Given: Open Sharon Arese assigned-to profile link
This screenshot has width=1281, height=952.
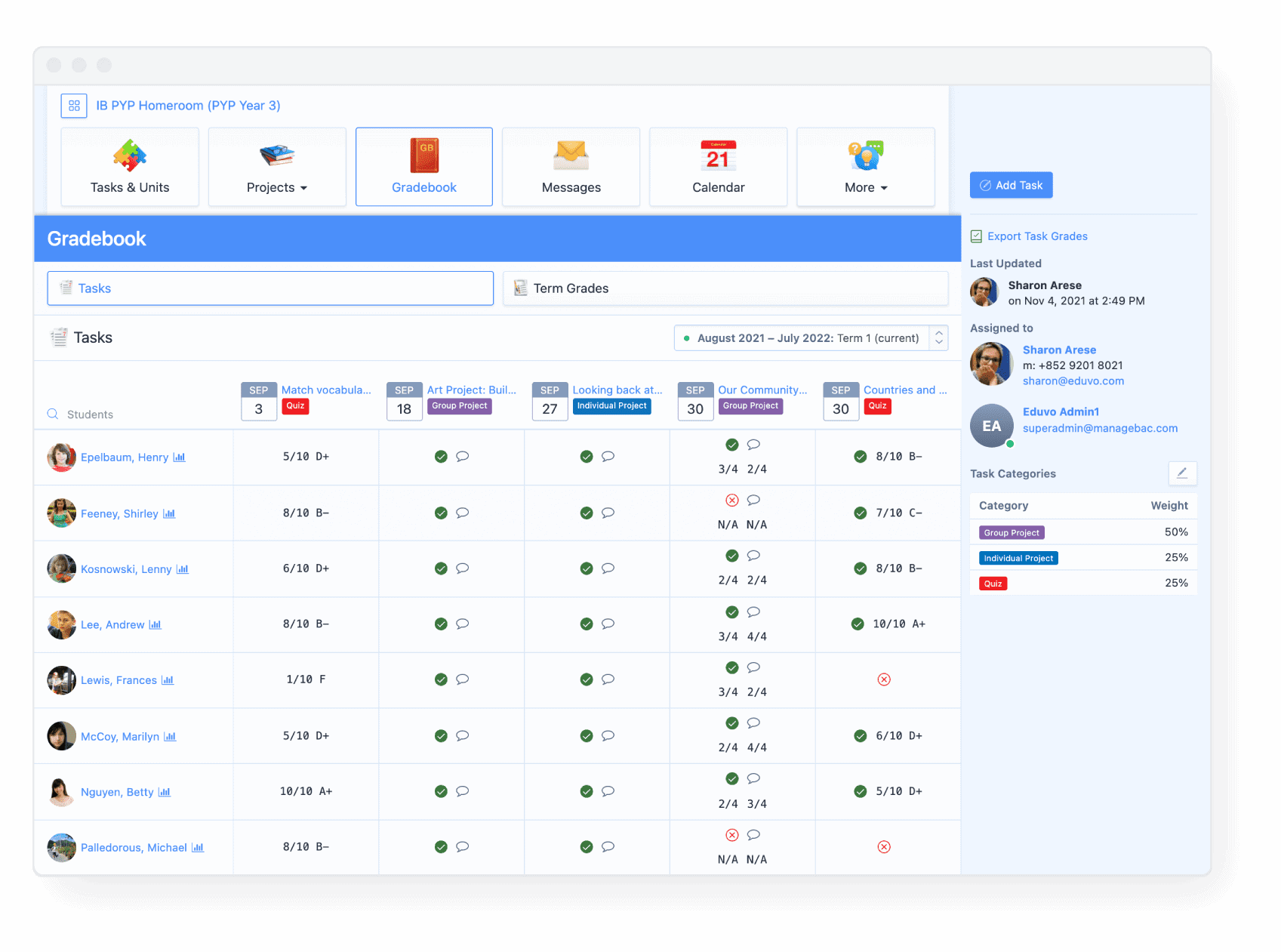Looking at the screenshot, I should 1059,350.
